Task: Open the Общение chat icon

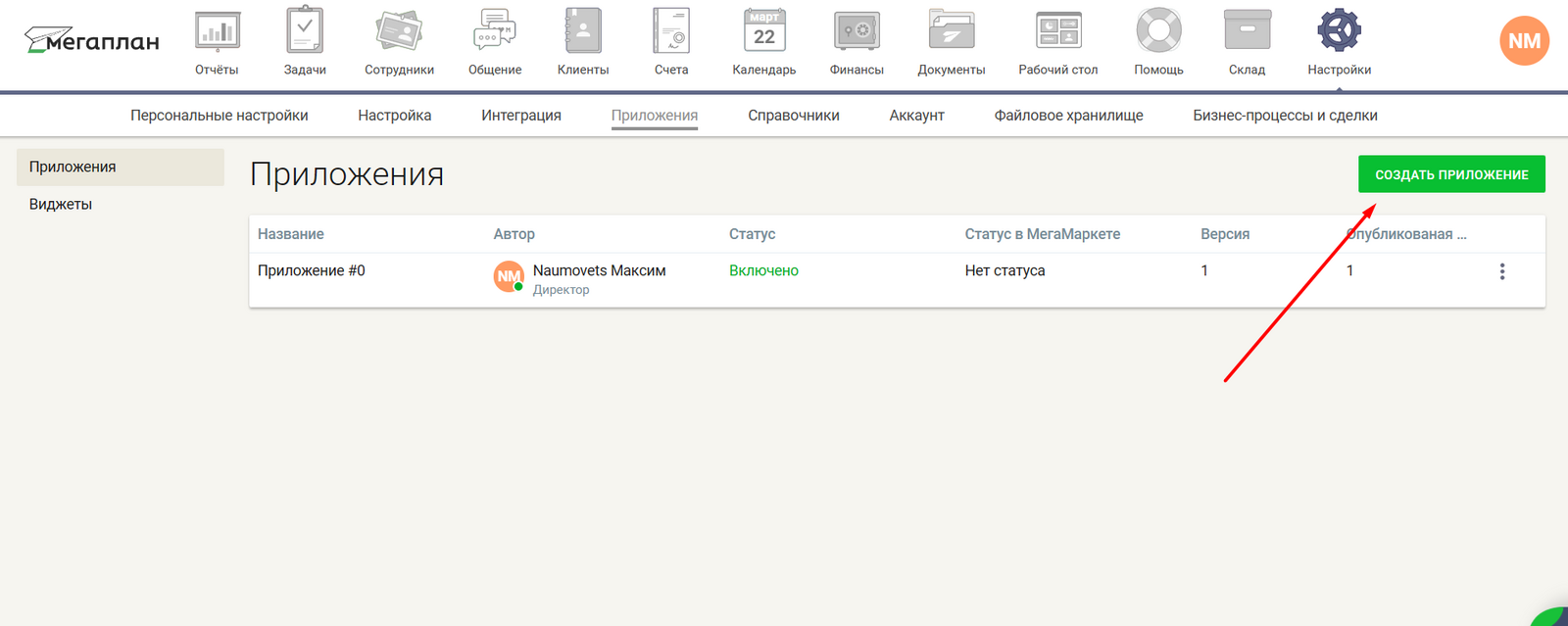Action: tap(494, 32)
